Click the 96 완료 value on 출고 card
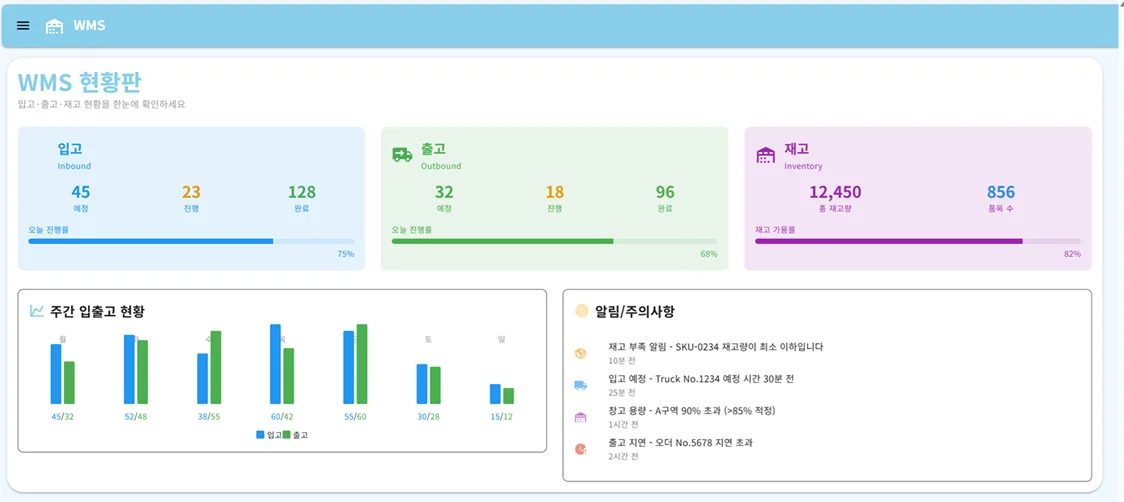Image resolution: width=1124 pixels, height=502 pixels. (665, 192)
